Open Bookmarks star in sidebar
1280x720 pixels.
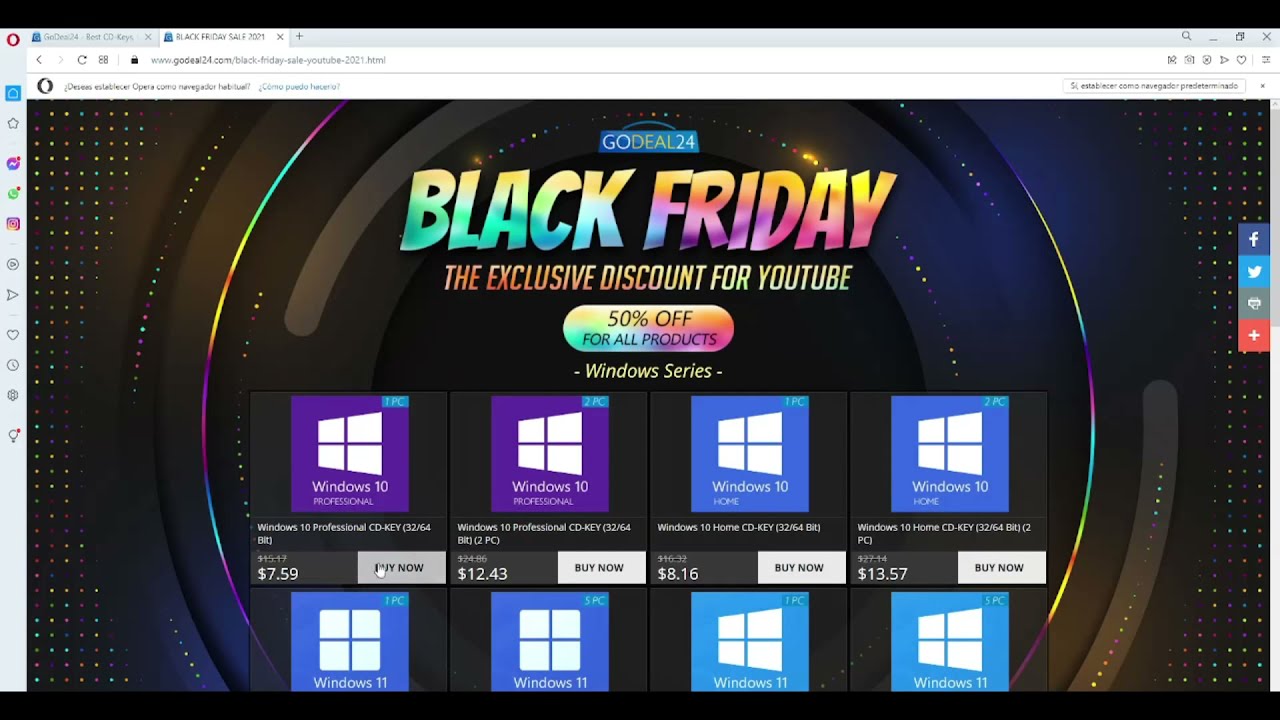click(x=13, y=124)
